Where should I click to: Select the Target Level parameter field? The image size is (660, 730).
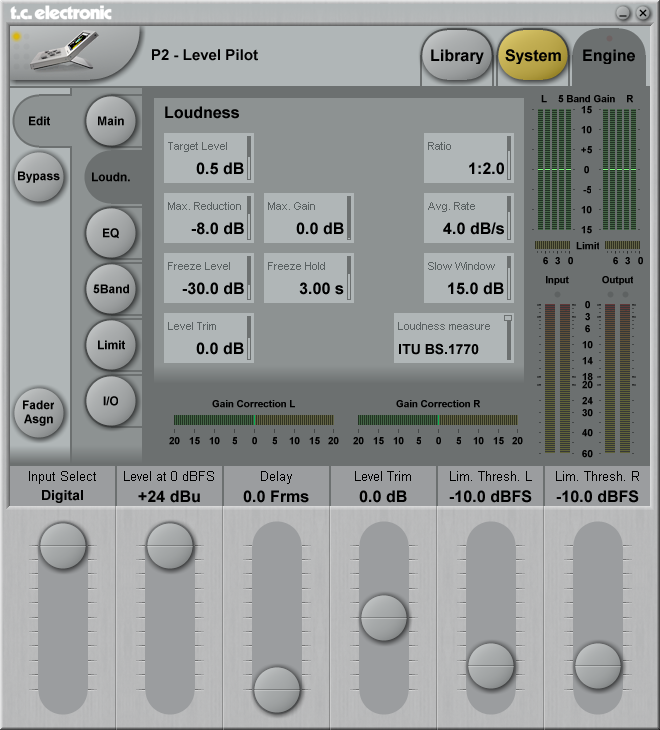[209, 158]
